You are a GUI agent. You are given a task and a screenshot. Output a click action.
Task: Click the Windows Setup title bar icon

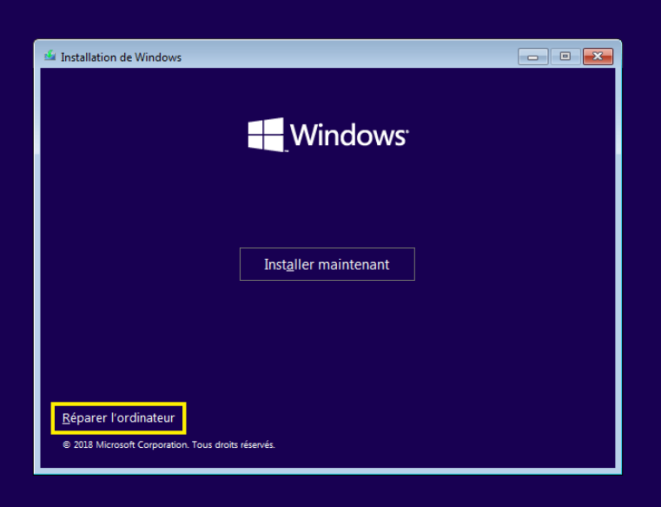tap(50, 56)
